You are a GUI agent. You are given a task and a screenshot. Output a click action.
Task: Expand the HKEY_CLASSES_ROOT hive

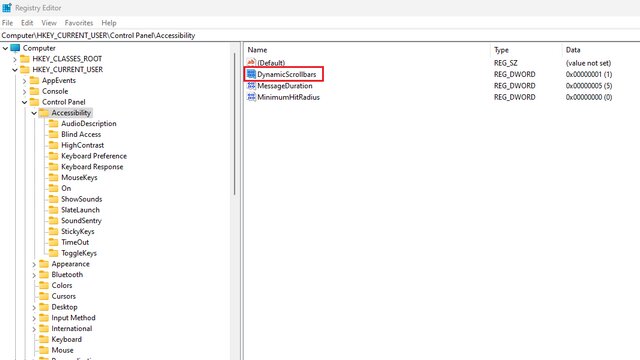15,59
